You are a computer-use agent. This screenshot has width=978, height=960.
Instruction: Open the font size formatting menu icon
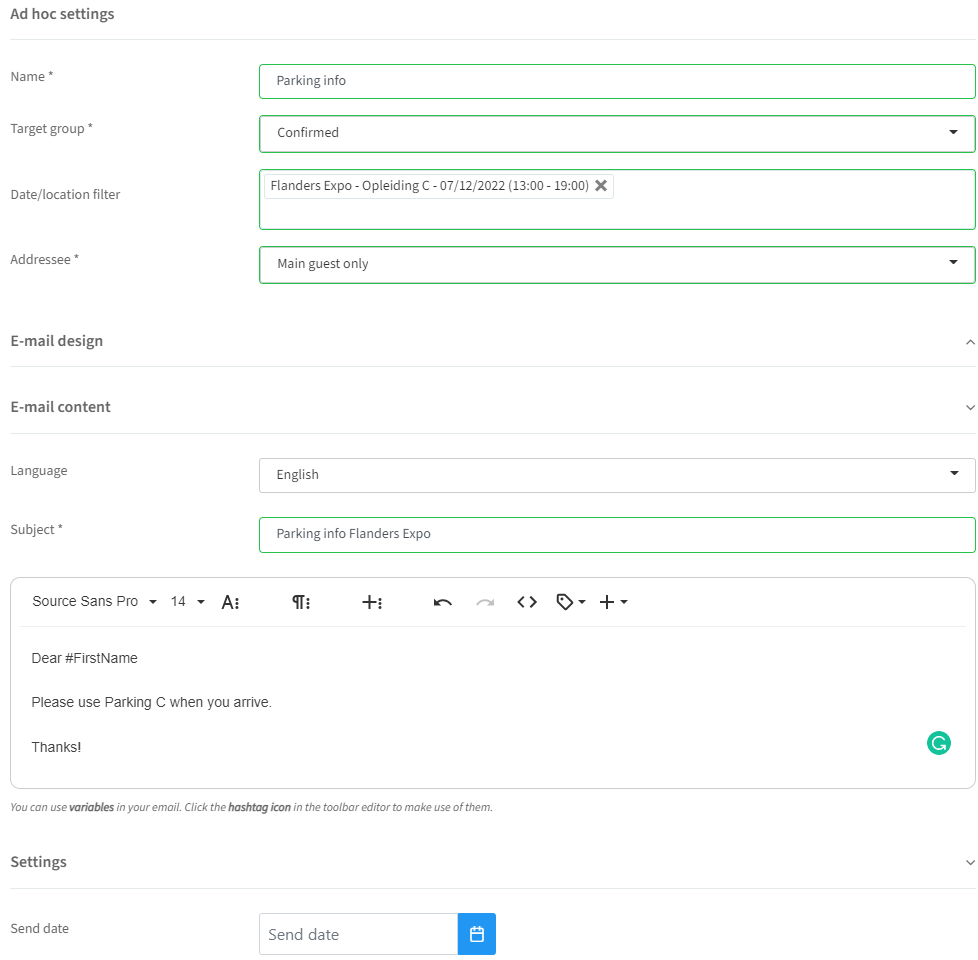[230, 603]
